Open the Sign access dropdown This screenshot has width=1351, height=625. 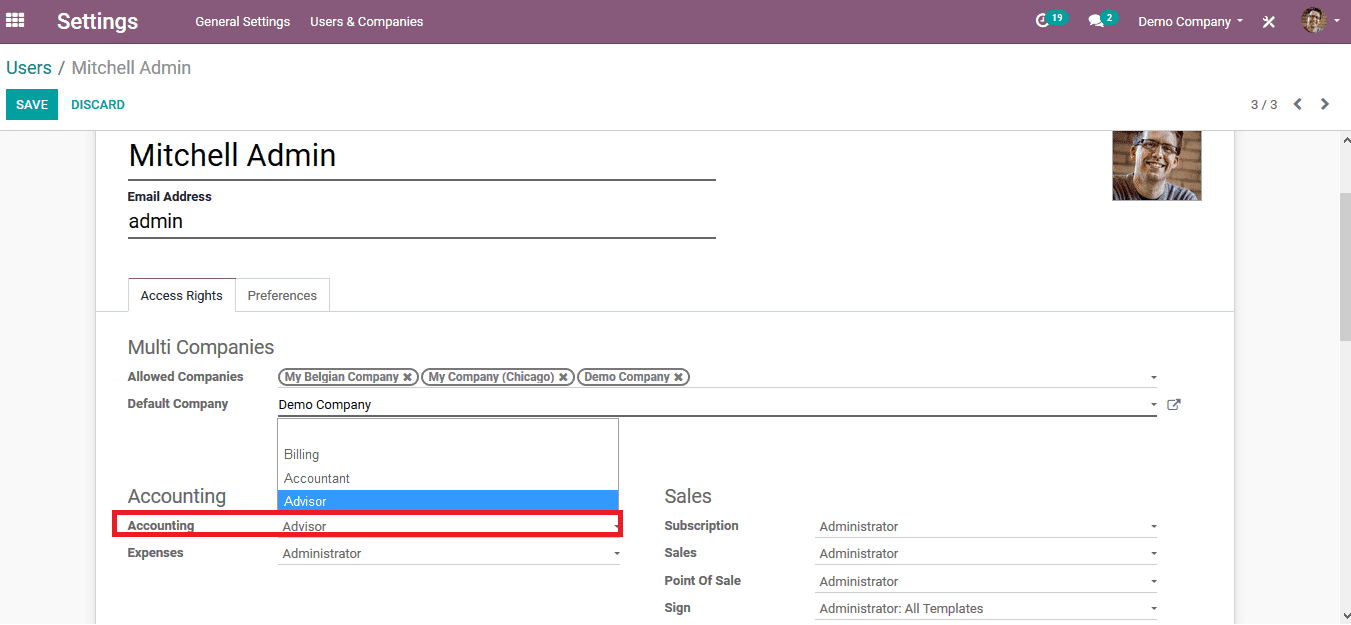point(986,608)
